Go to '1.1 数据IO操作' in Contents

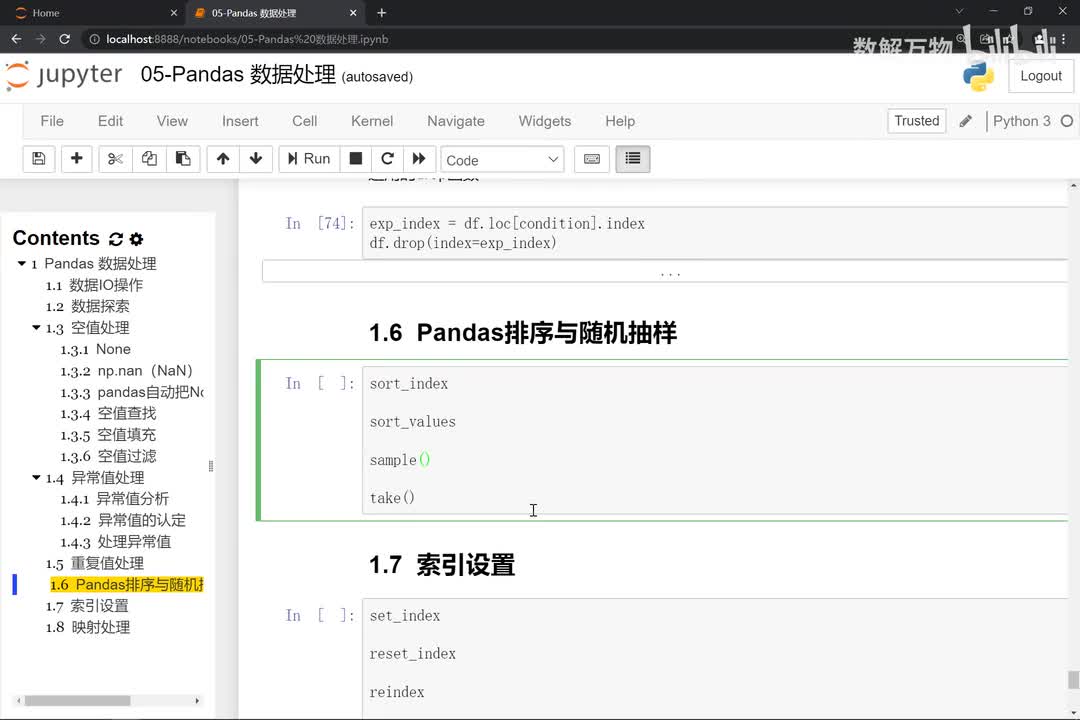(x=94, y=285)
